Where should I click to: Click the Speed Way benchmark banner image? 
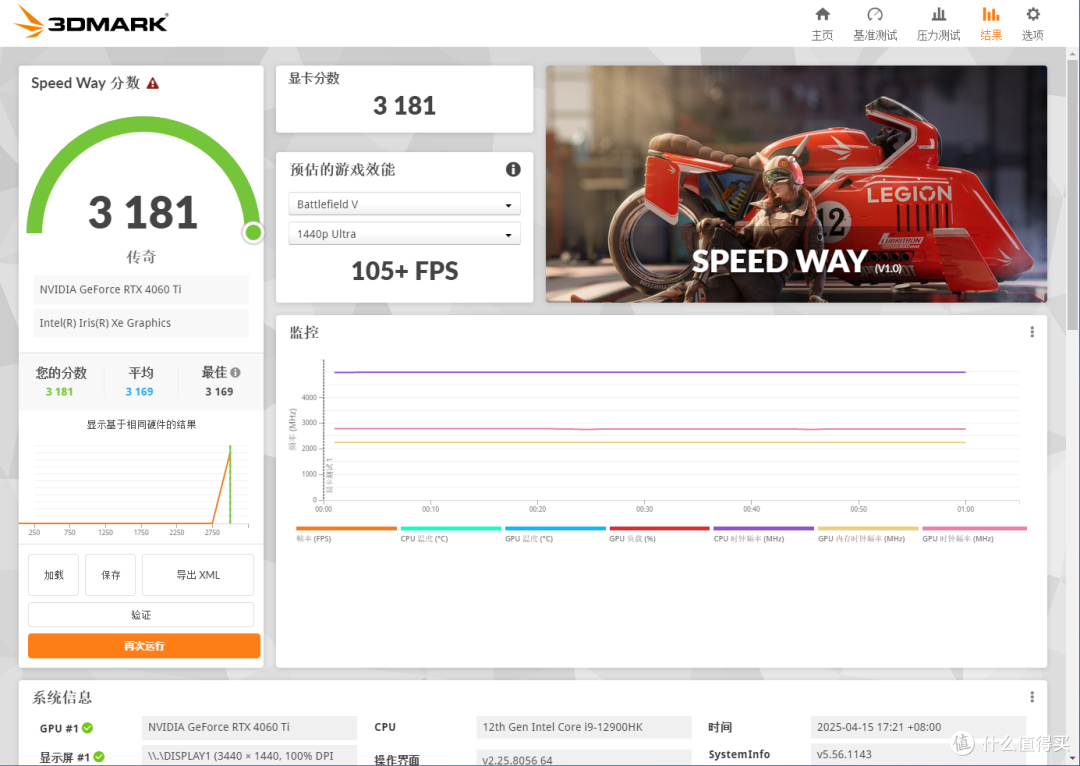pyautogui.click(x=796, y=184)
